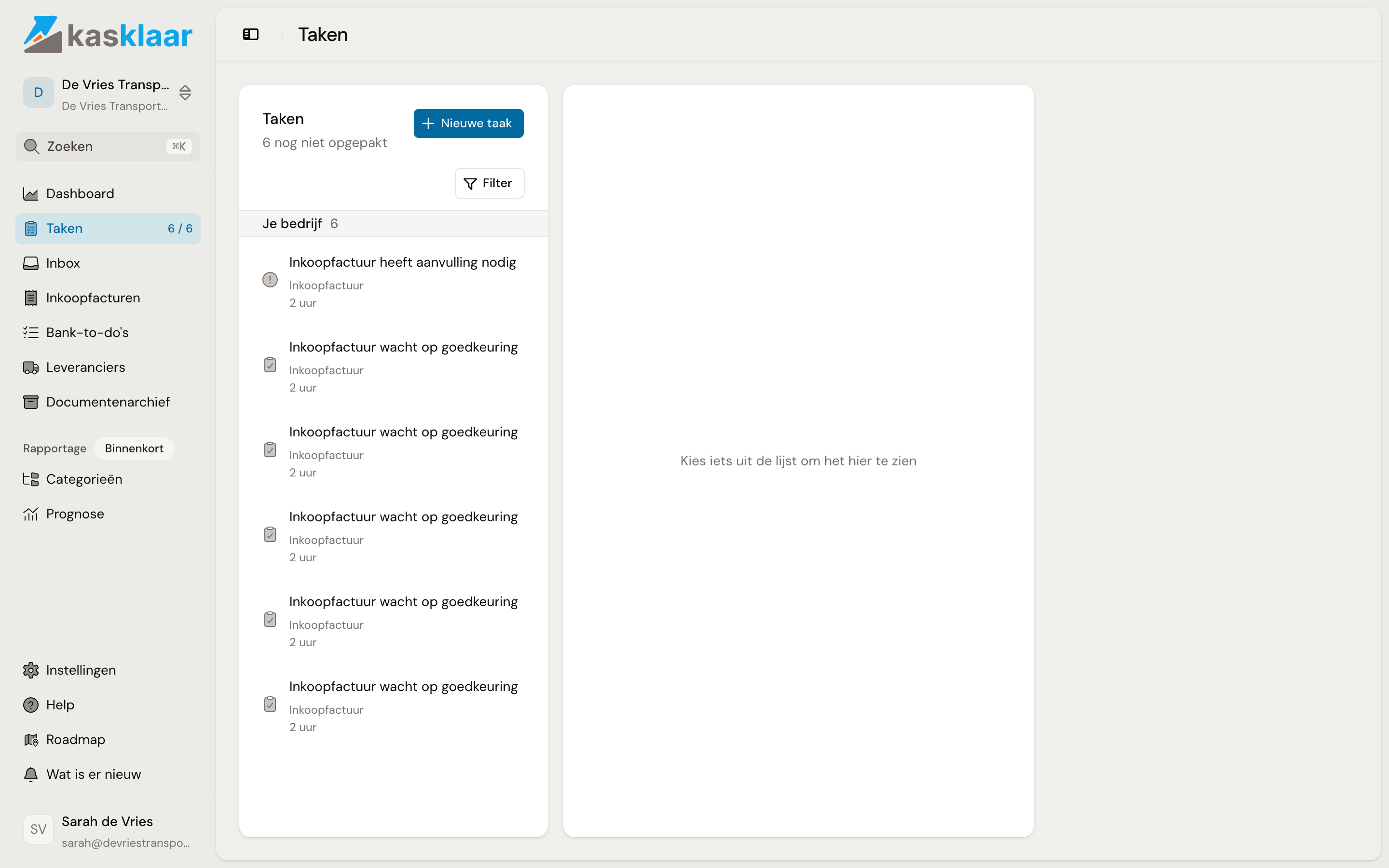The image size is (1389, 868).
Task: Open the Inbox page
Action: (x=108, y=263)
